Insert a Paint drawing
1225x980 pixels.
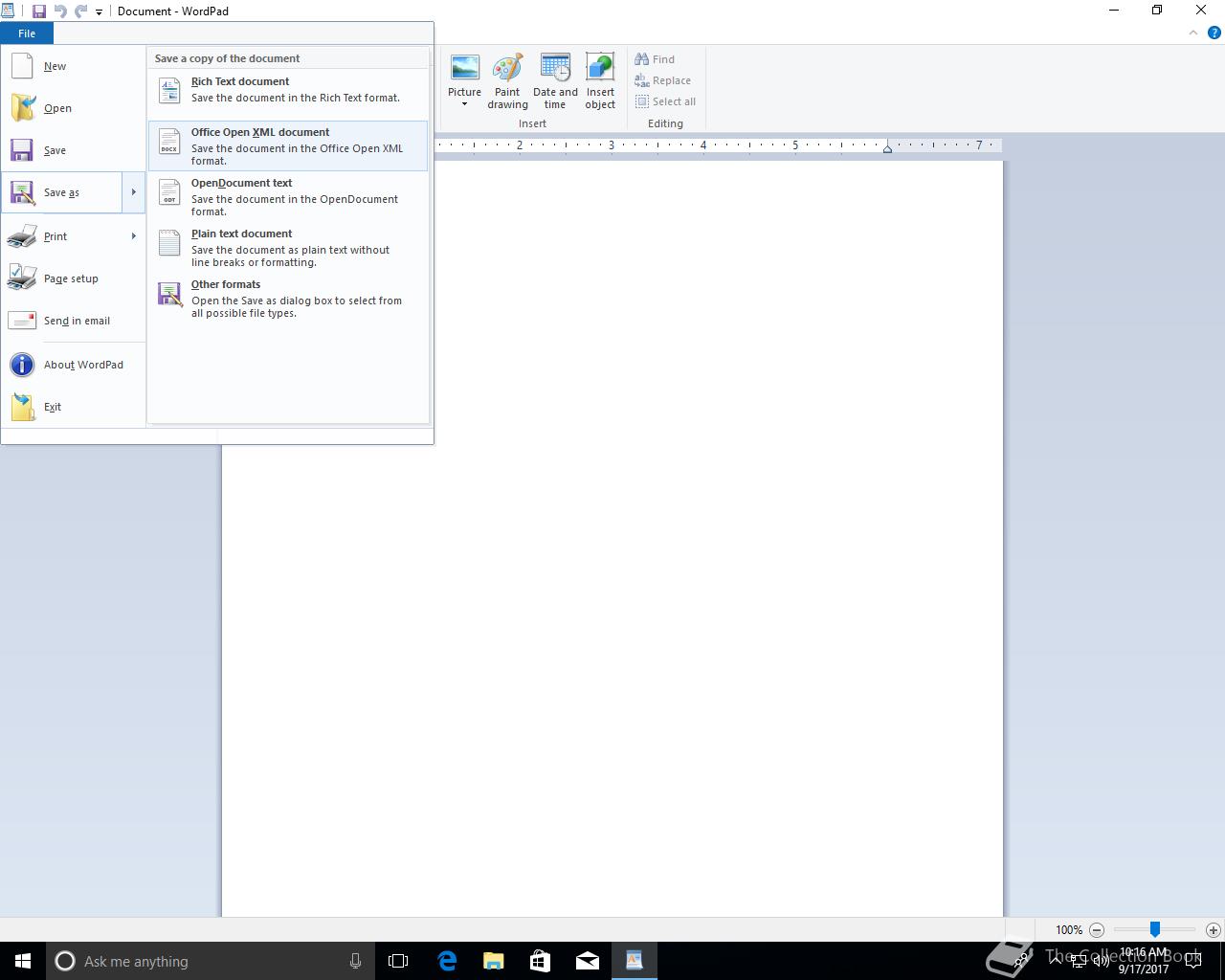coord(507,81)
